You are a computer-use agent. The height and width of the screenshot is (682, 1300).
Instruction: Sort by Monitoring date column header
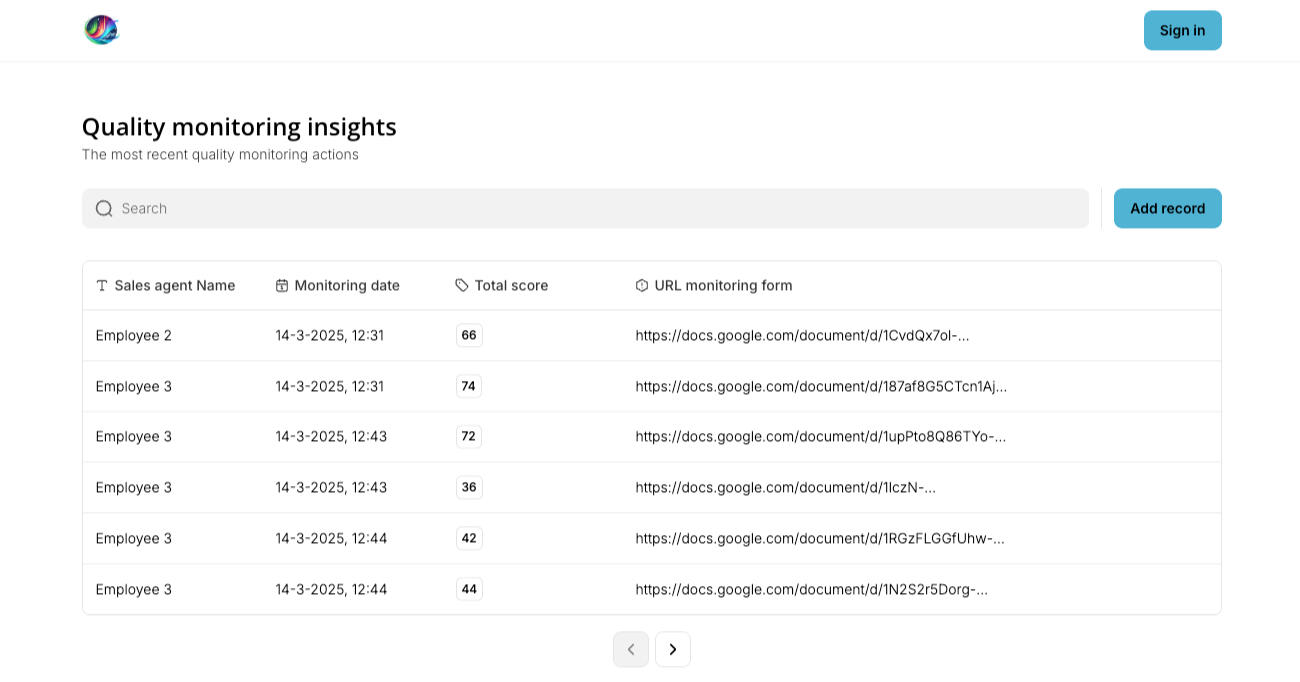(347, 286)
